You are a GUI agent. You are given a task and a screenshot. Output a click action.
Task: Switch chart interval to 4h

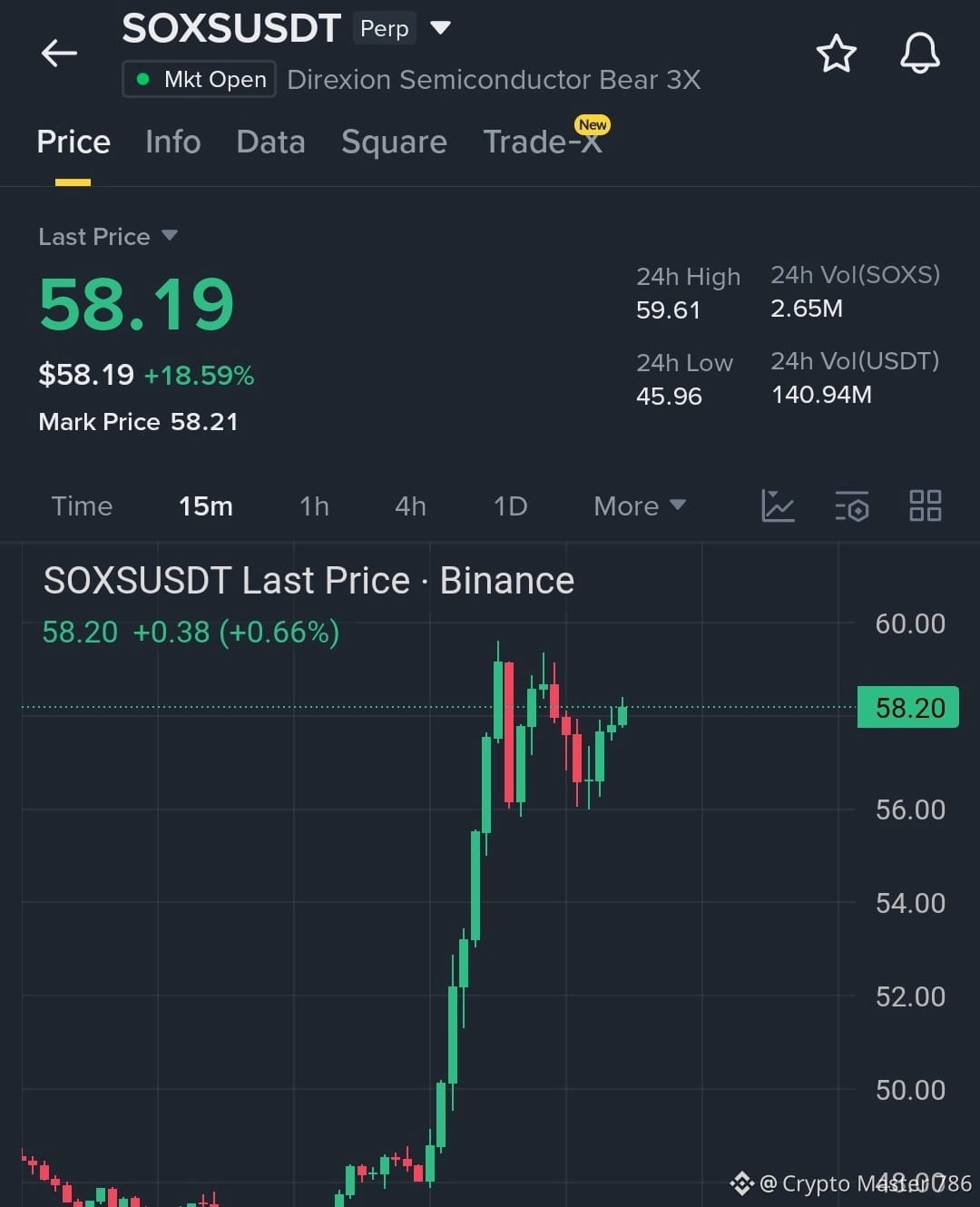pos(410,506)
